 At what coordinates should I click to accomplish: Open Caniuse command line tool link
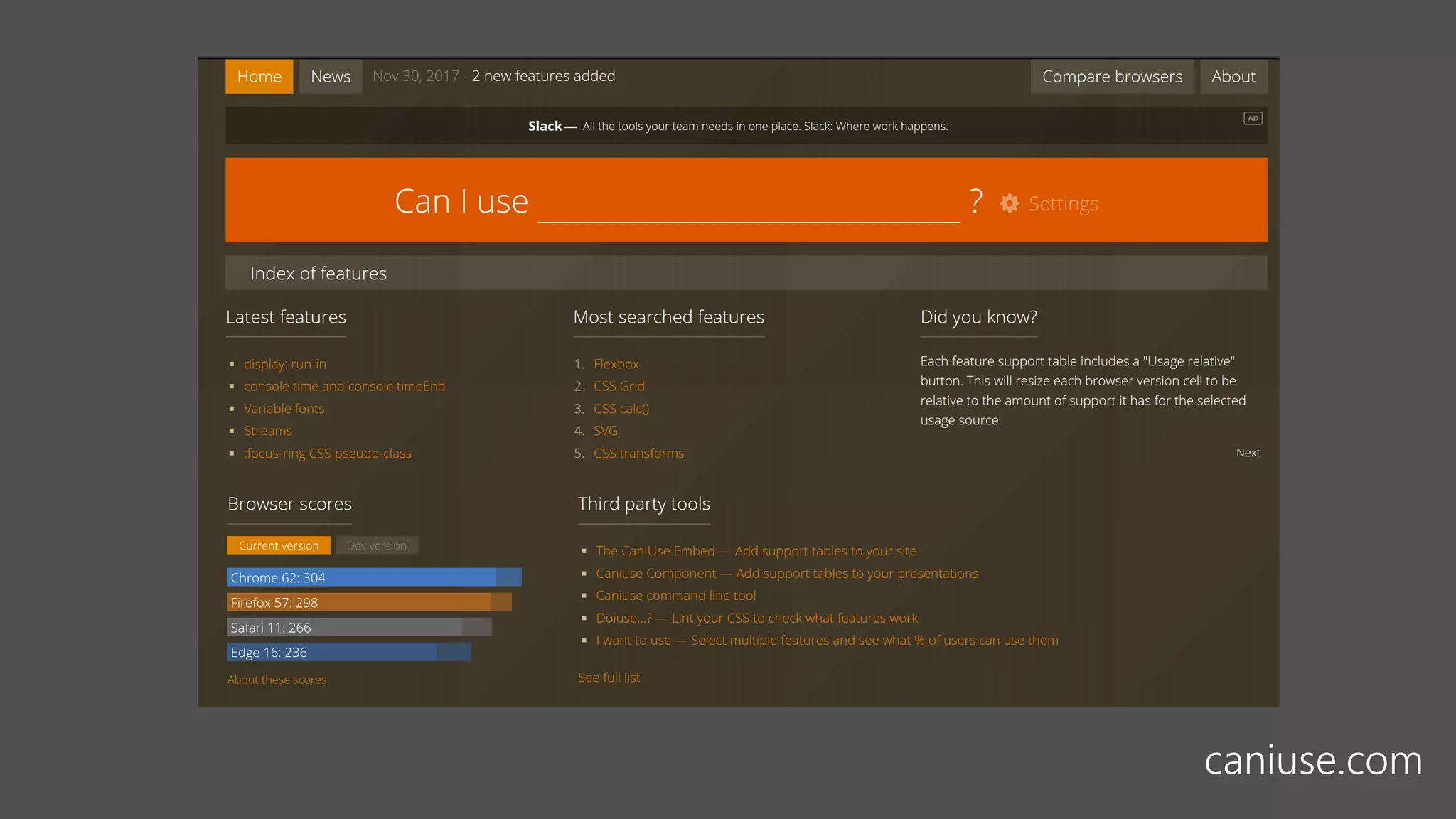tap(676, 596)
